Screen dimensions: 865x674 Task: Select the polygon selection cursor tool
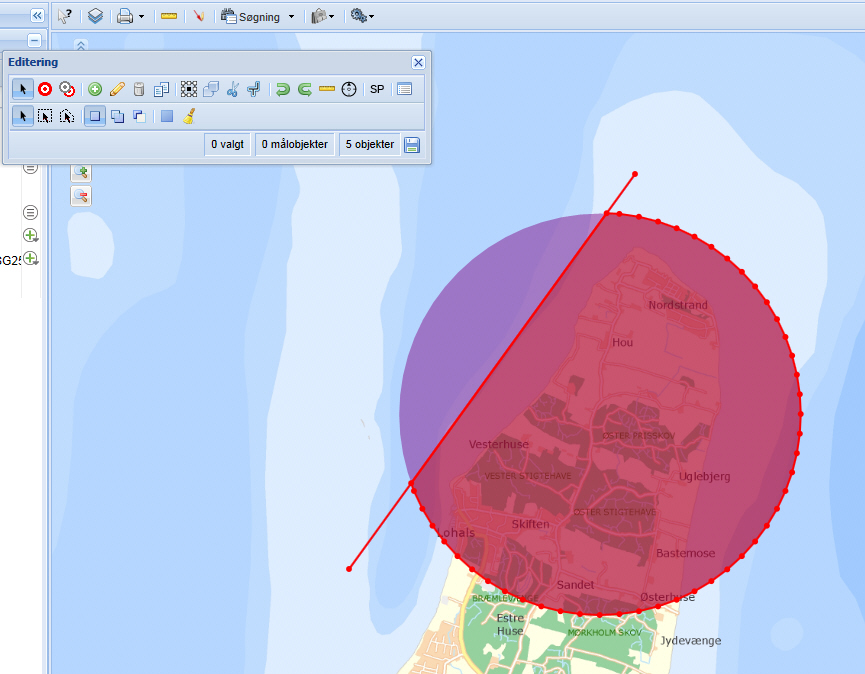pos(67,116)
